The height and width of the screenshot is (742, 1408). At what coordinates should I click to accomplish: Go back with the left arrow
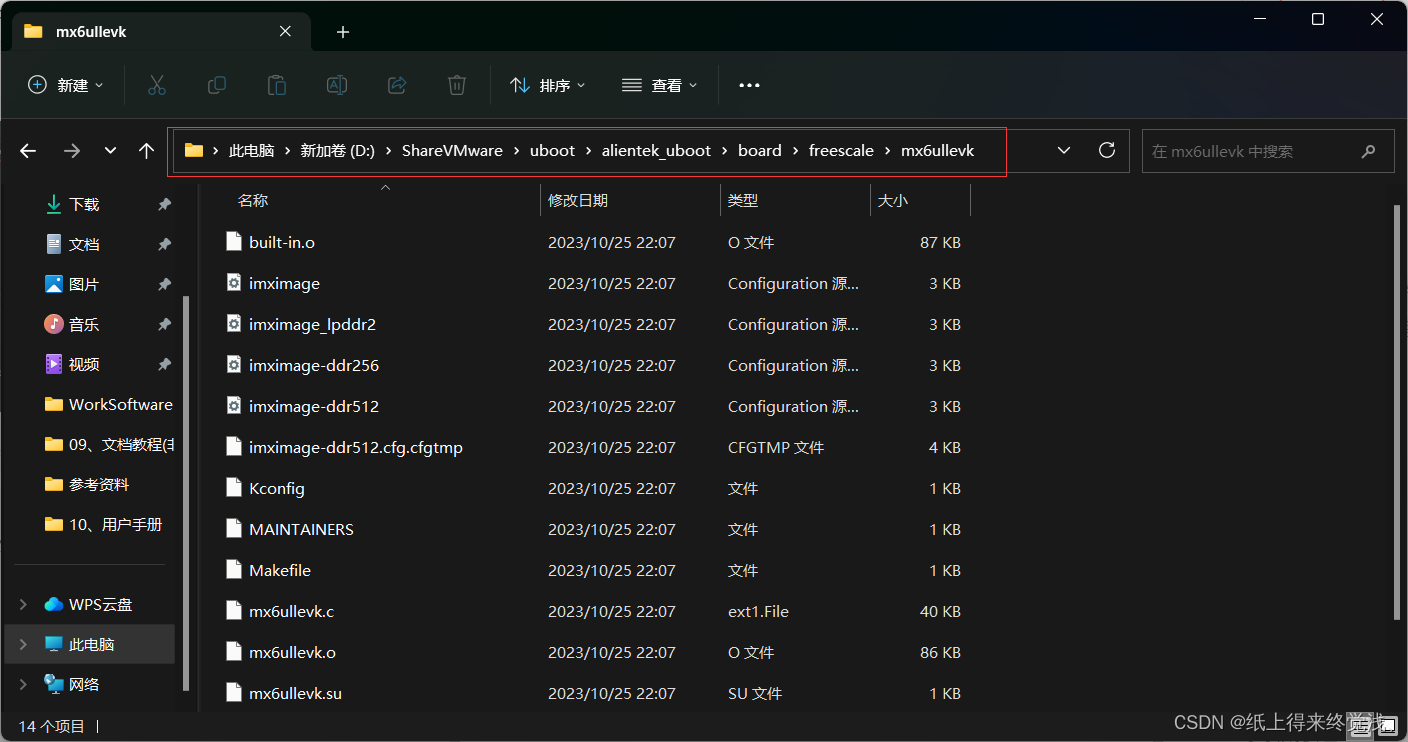[28, 151]
